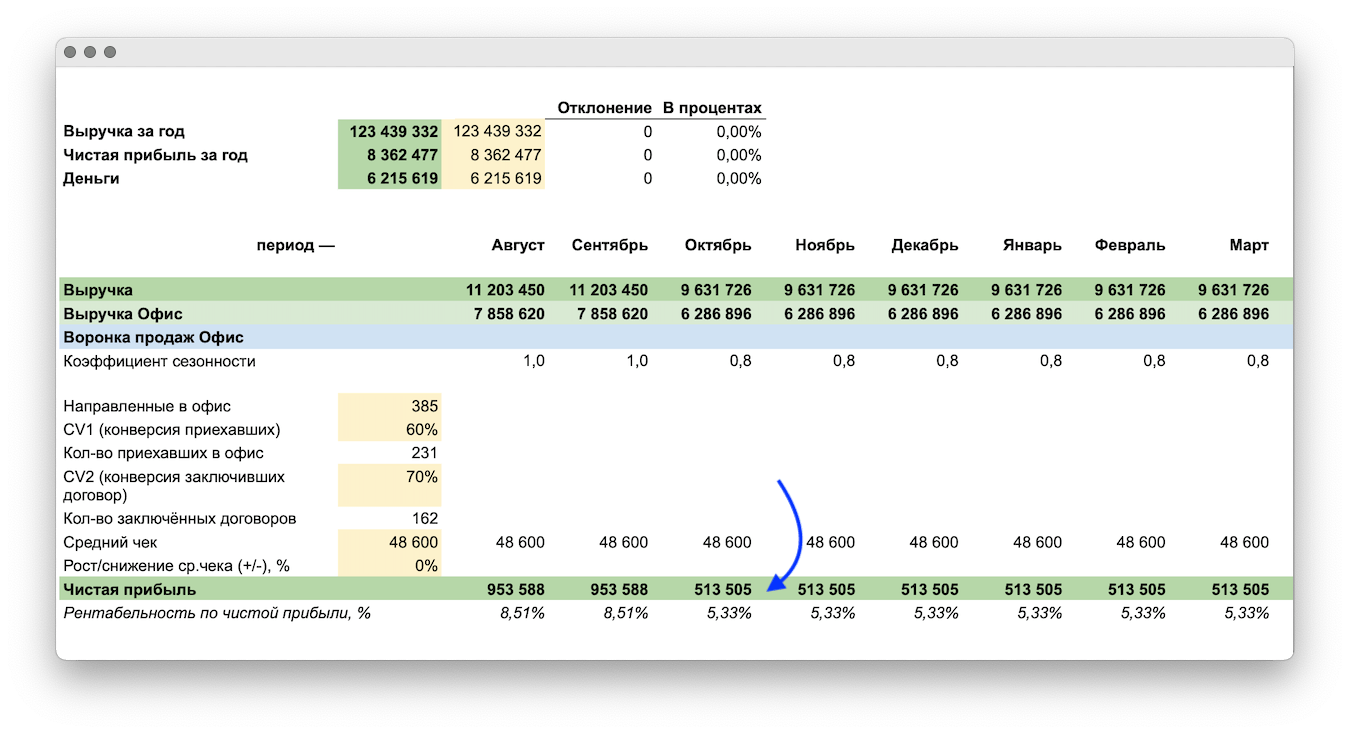Click the Август Выручка value 11 203 450

pos(505,290)
